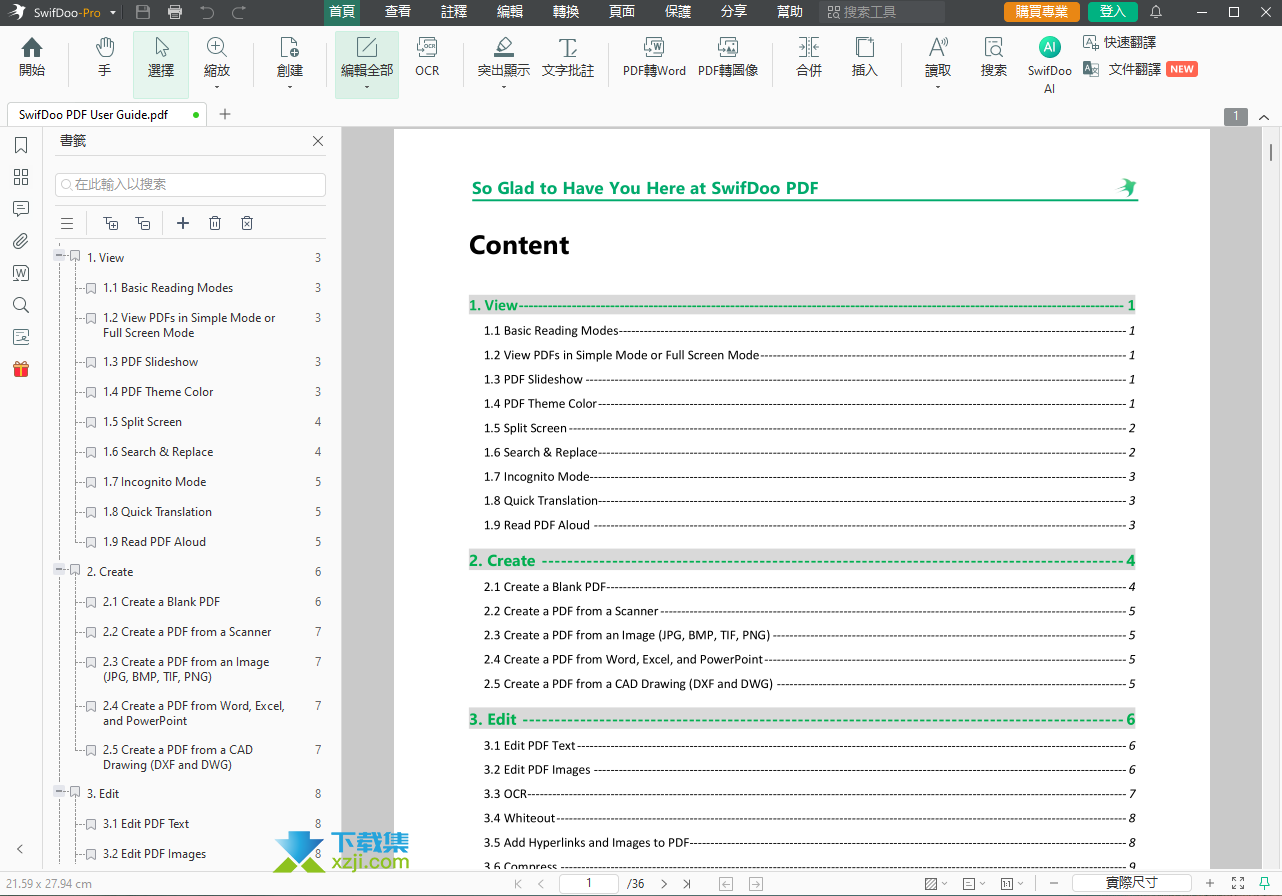Click the Redo arrow in the title bar

[238, 12]
